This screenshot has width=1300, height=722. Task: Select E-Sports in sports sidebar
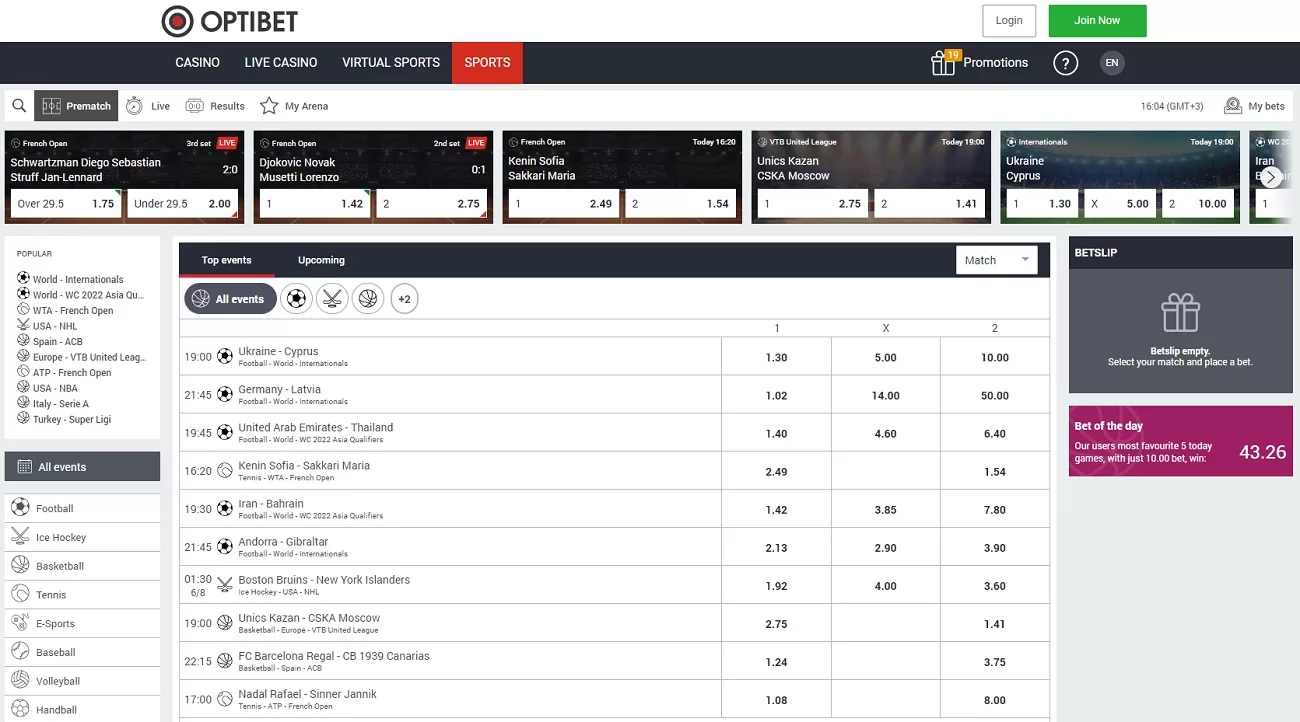point(82,623)
